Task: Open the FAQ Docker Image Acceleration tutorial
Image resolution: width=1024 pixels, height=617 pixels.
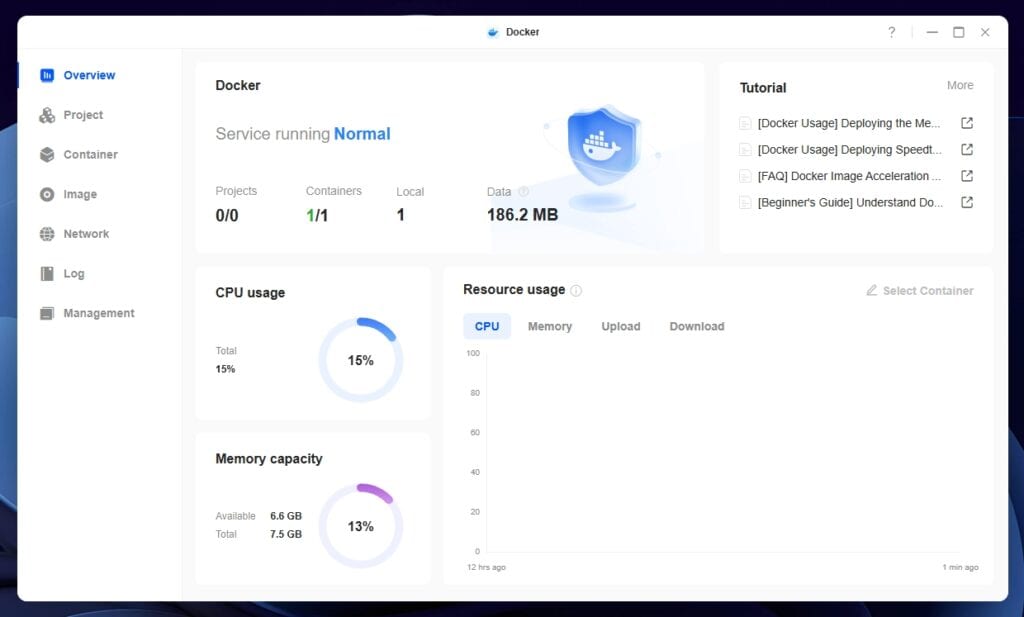Action: coord(848,176)
